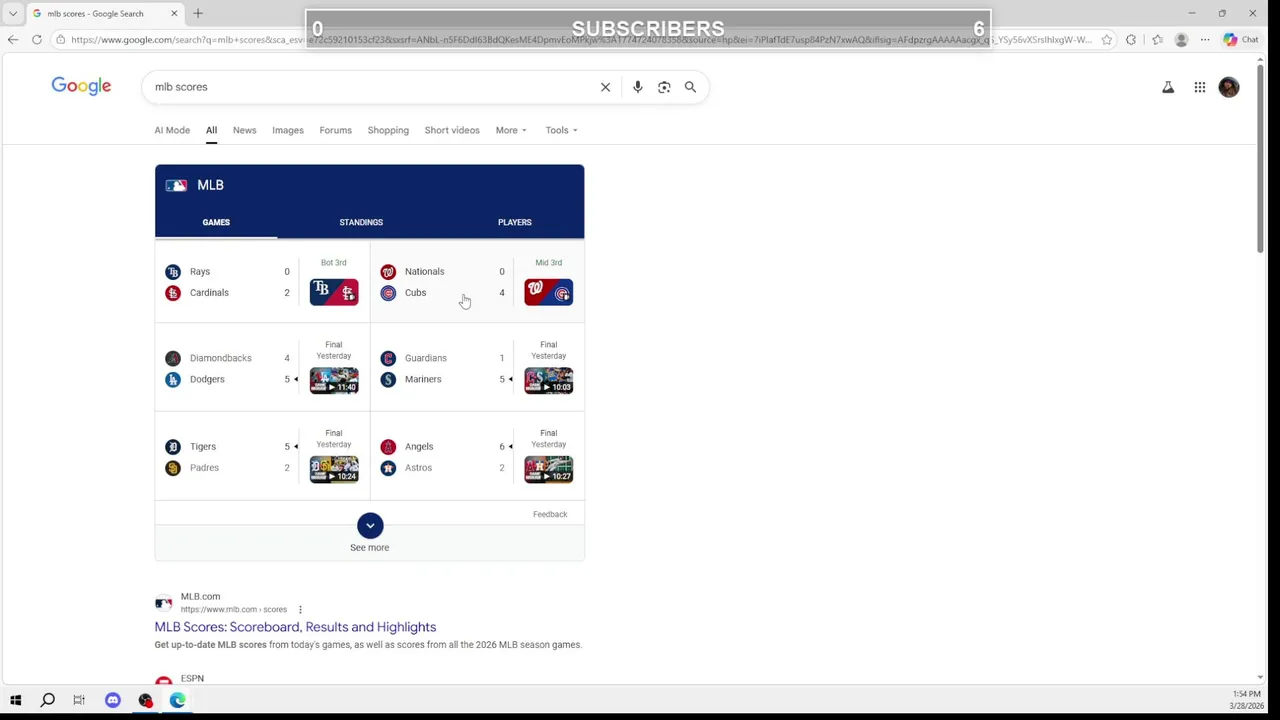Open new browser tab plus button
Viewport: 1280px width, 720px height.
[198, 13]
